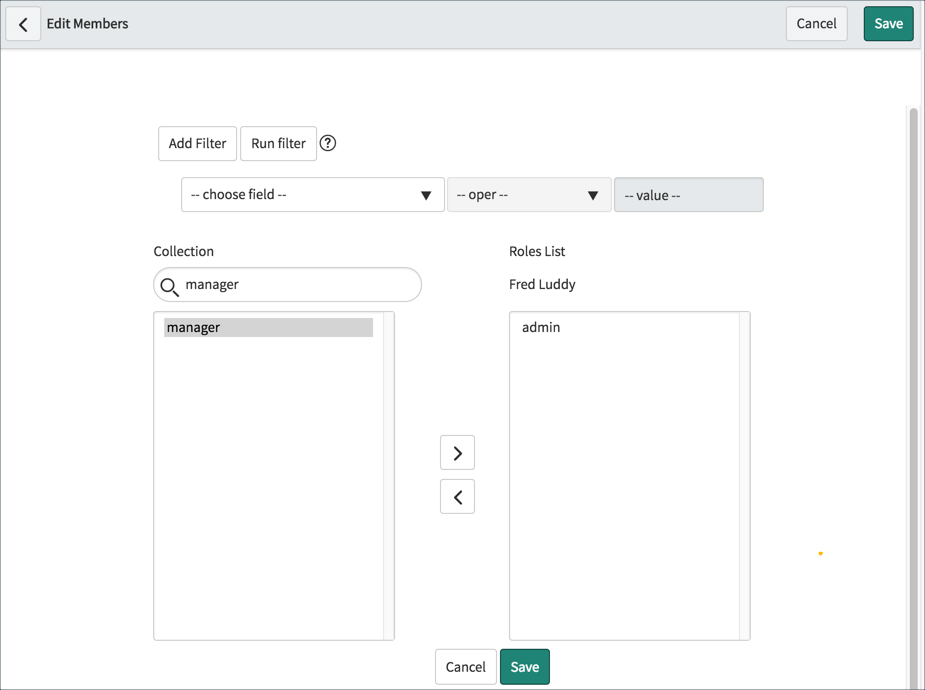Click the Collection list scrollbar track

click(x=388, y=476)
